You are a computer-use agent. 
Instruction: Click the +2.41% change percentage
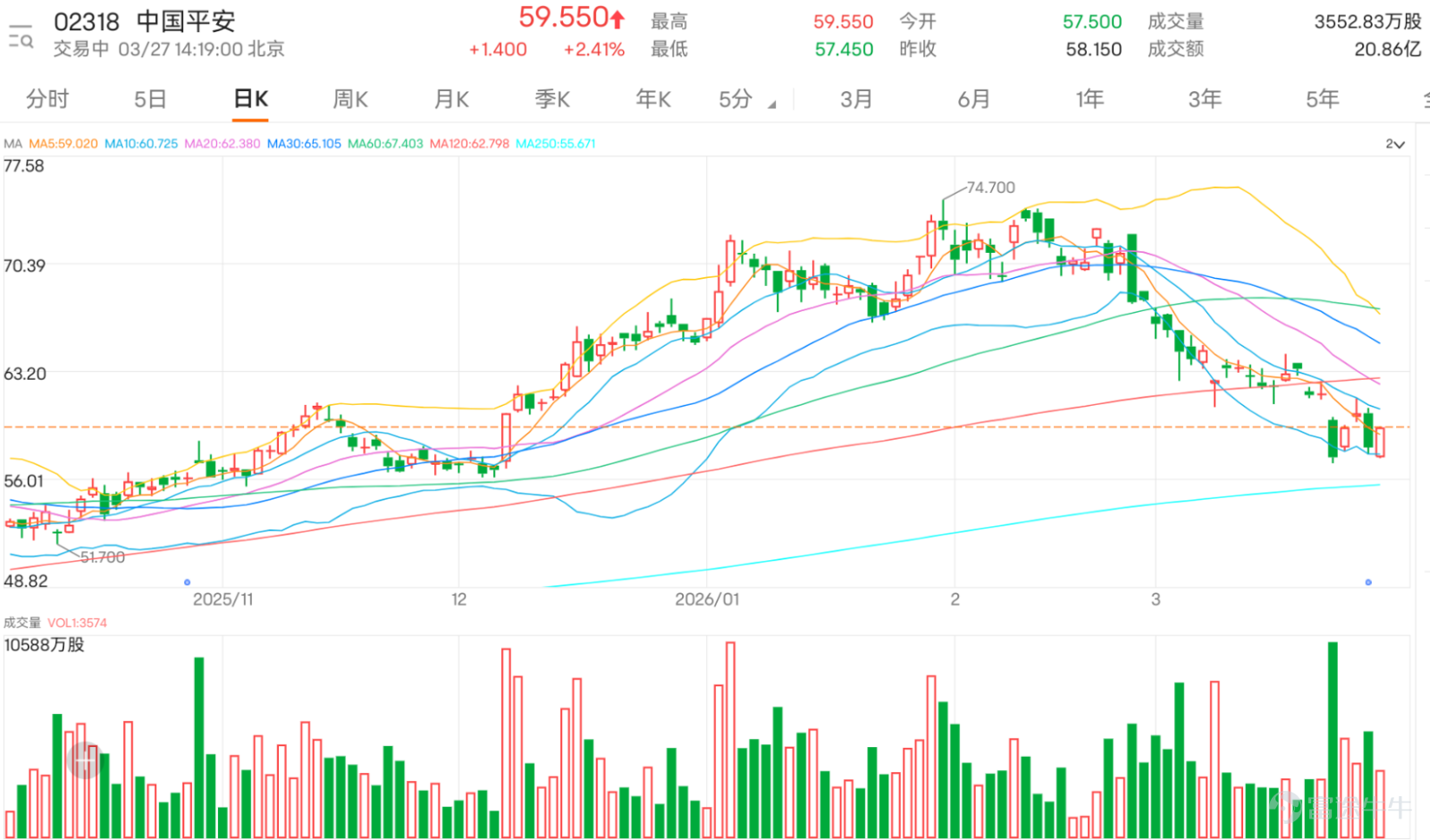pos(593,50)
